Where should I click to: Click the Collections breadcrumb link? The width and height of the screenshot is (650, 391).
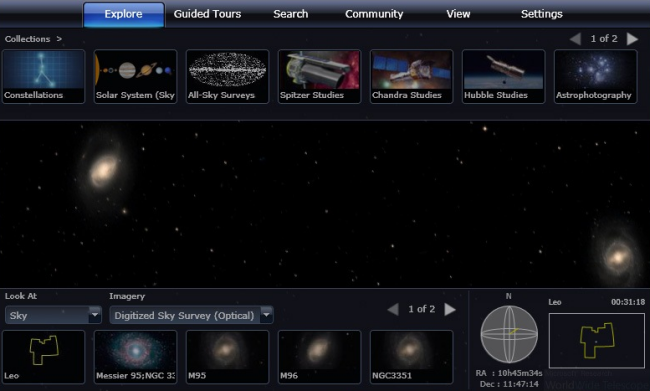pos(27,39)
